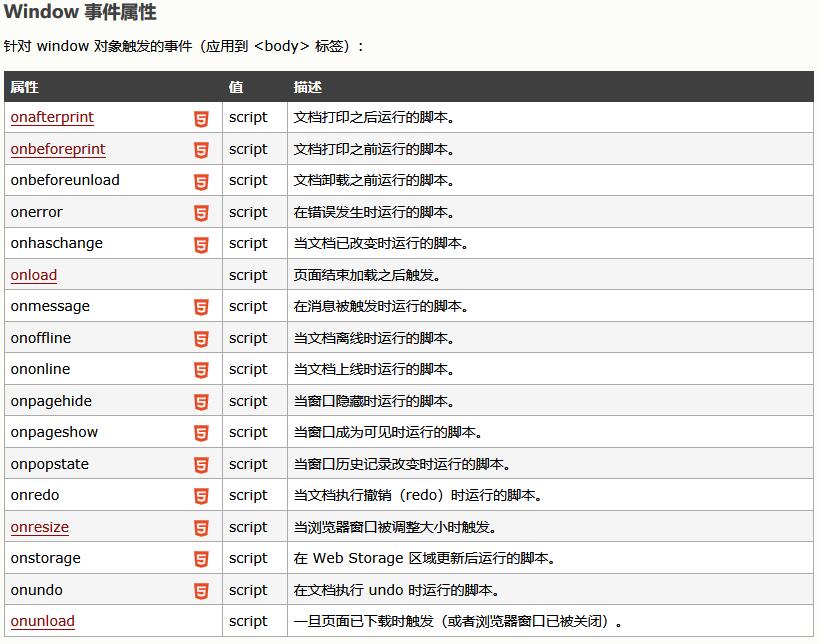
Task: Click script value in onerror row
Action: 248,212
